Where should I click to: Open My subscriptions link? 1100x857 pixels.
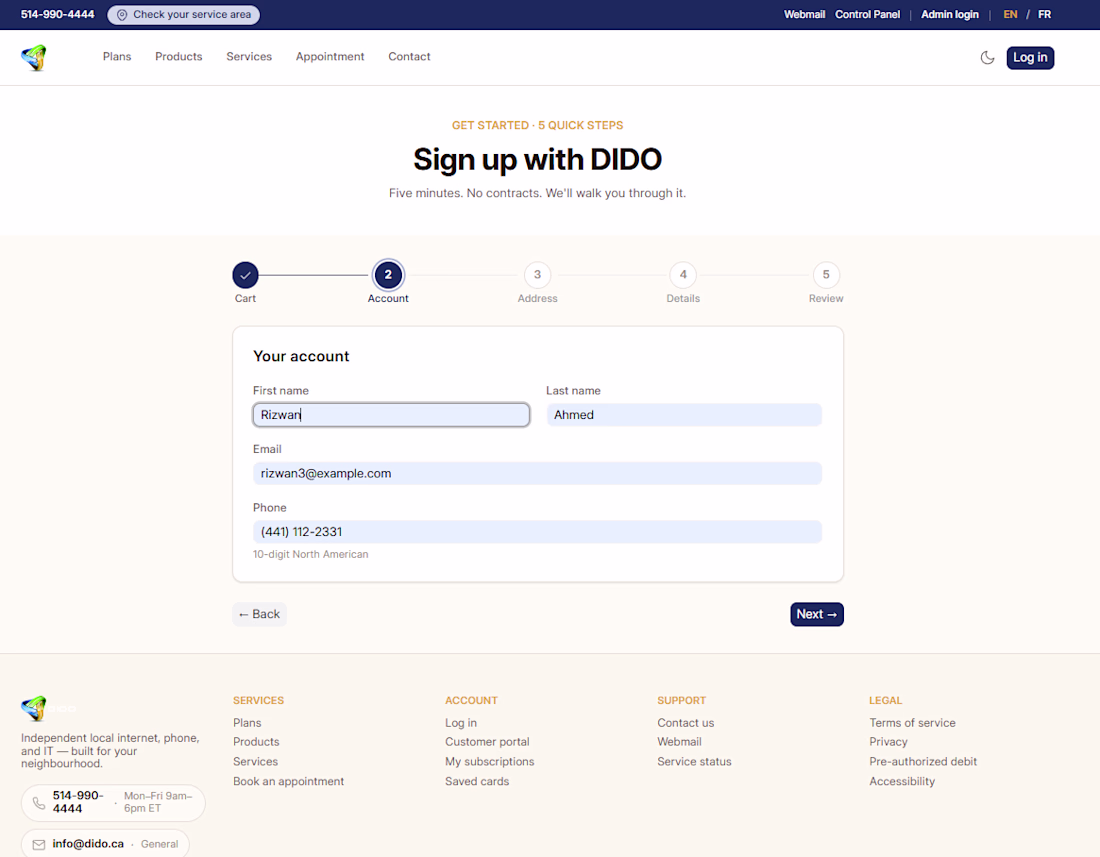pyautogui.click(x=490, y=762)
